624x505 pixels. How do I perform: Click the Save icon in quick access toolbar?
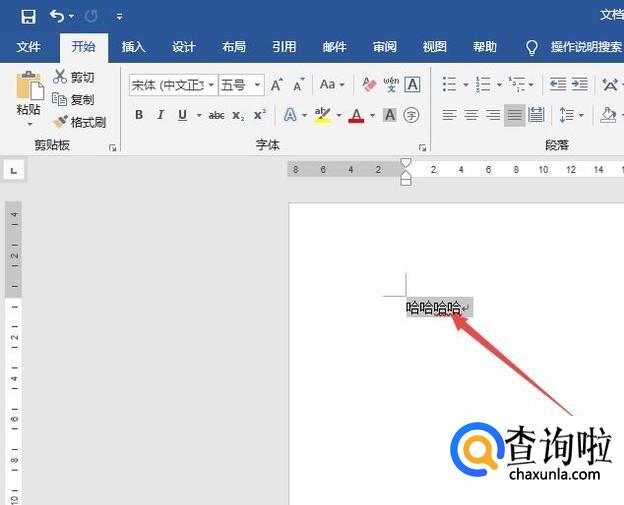point(28,16)
